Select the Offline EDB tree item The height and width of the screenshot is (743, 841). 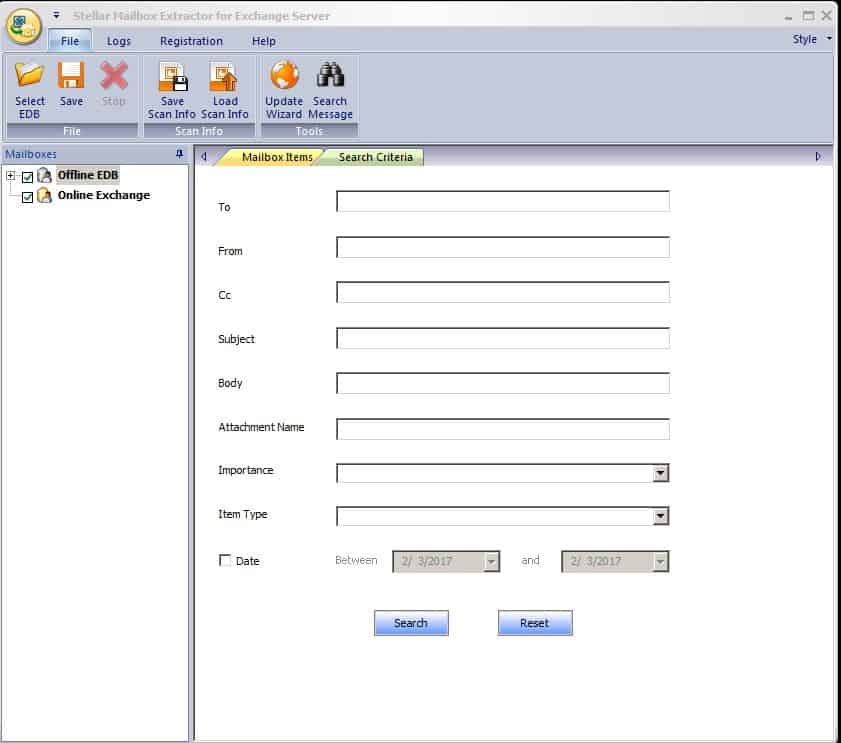pyautogui.click(x=87, y=175)
